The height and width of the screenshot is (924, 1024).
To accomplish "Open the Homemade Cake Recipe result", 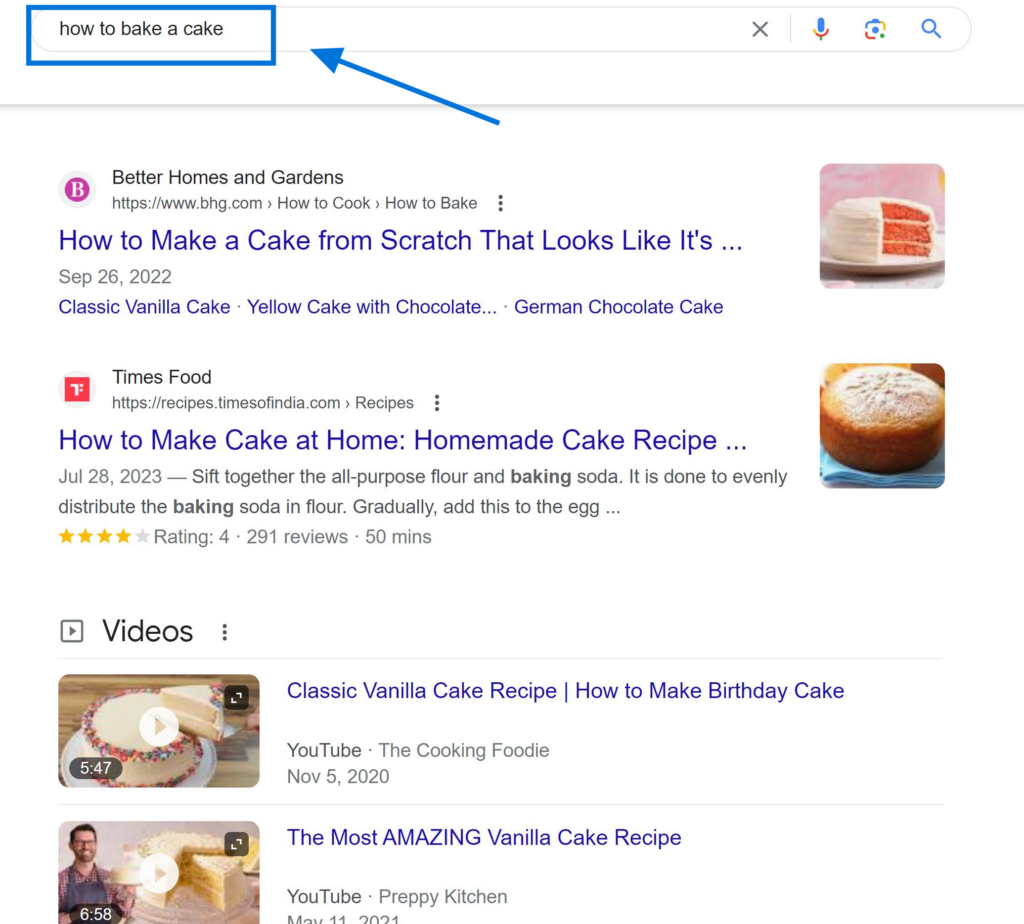I will (402, 440).
